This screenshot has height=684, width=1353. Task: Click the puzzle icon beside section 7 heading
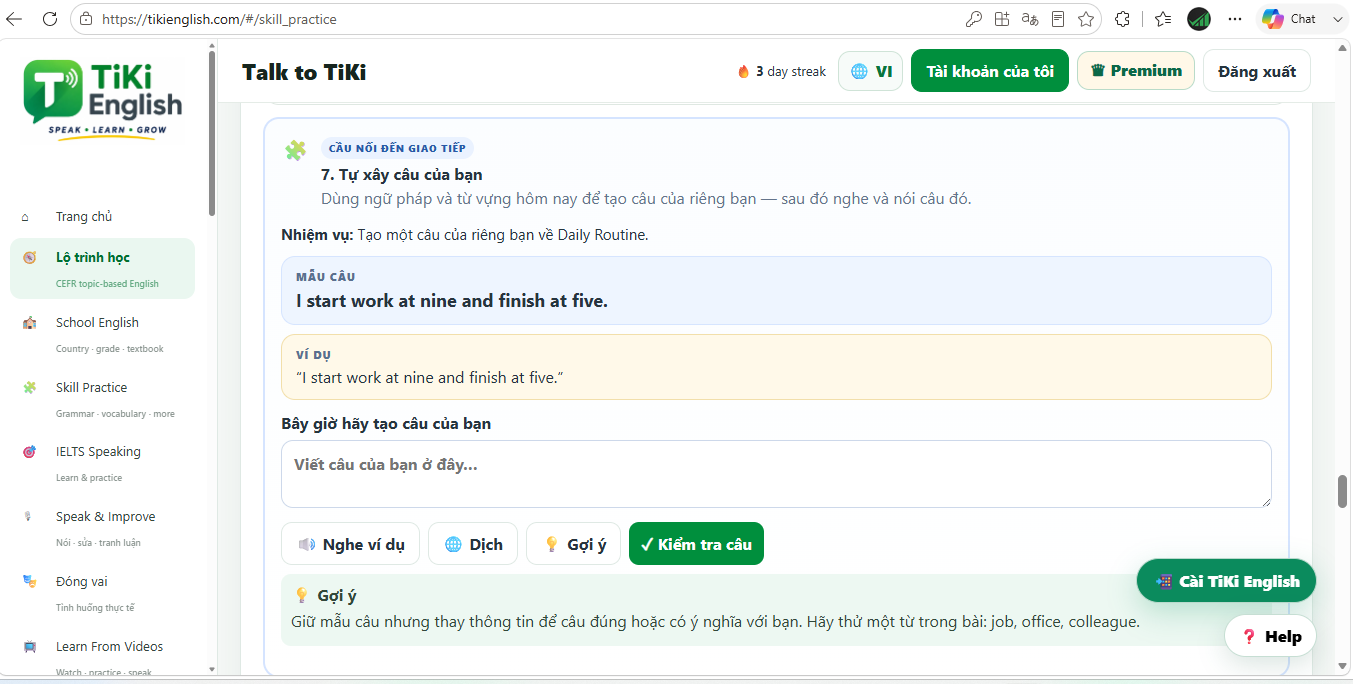(295, 151)
